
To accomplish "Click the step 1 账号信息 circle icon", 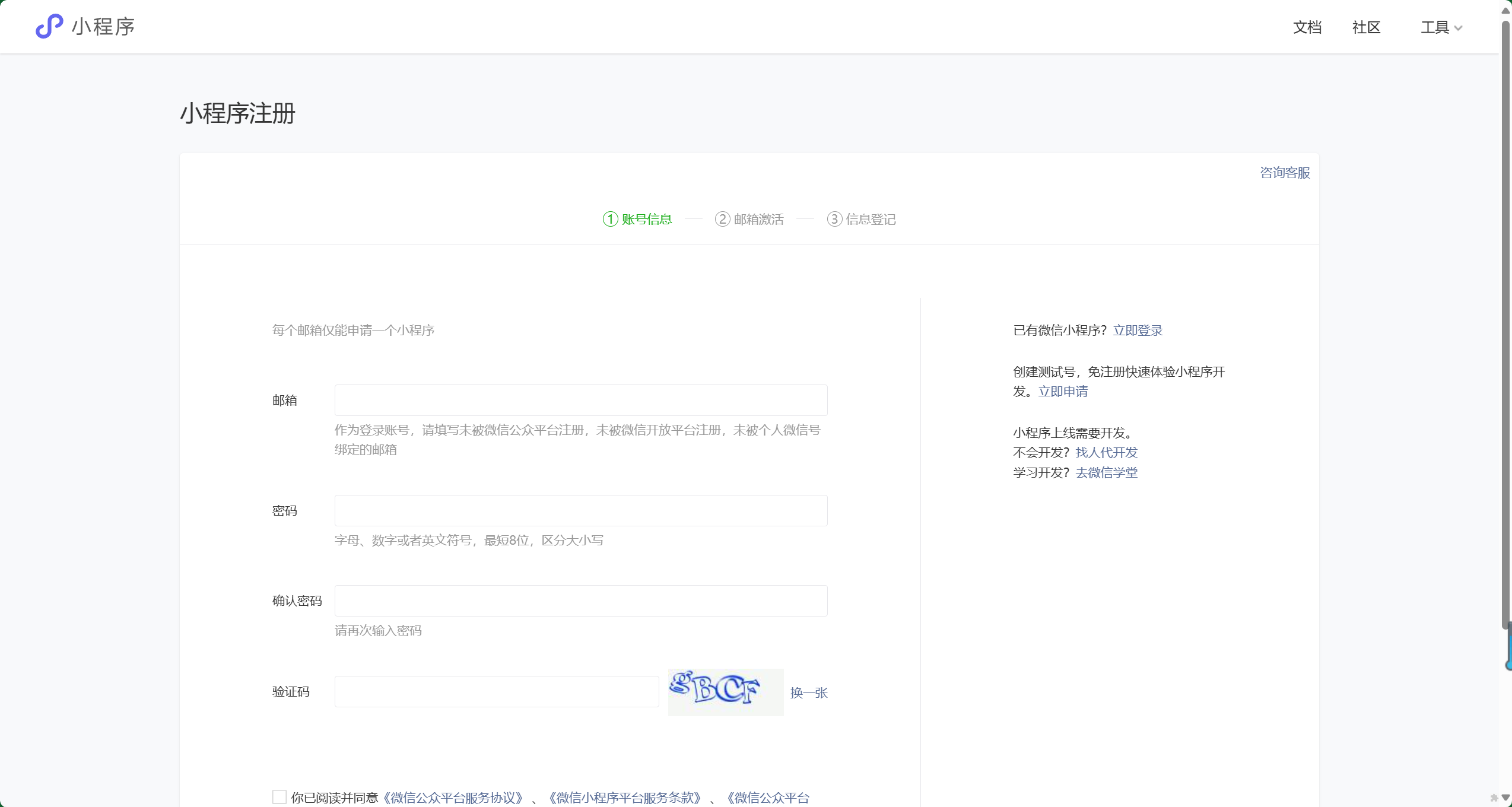I will coord(610,219).
